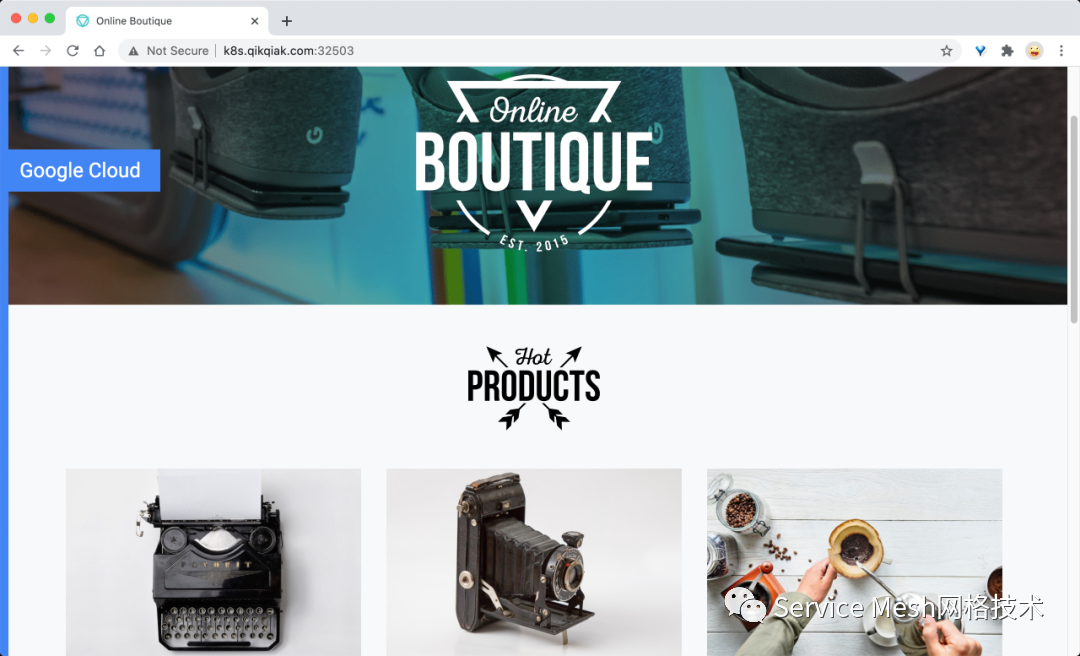This screenshot has width=1080, height=656.
Task: Click the page vertical scrollbar
Action: tap(1073, 219)
